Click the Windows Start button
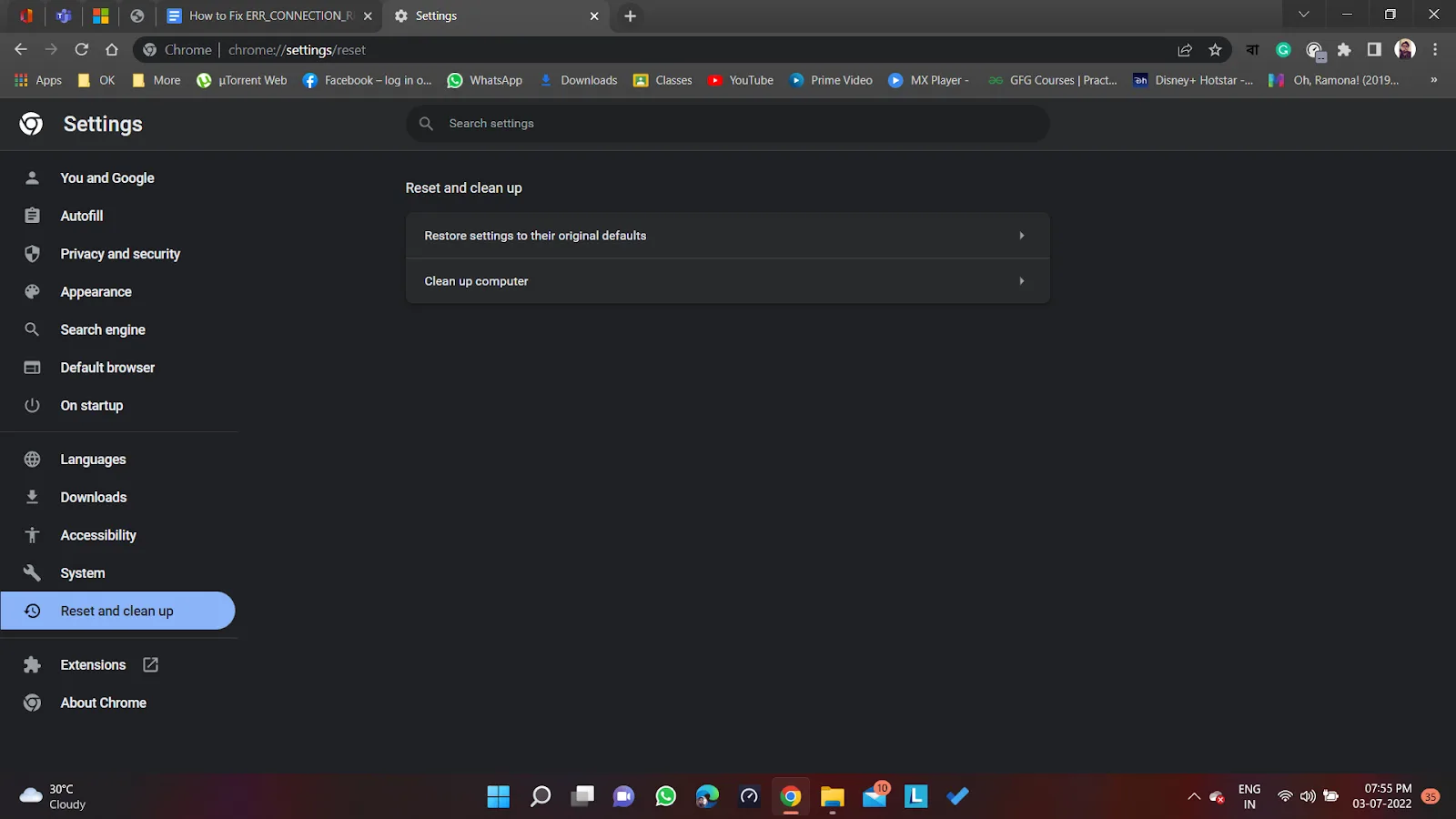 point(499,797)
